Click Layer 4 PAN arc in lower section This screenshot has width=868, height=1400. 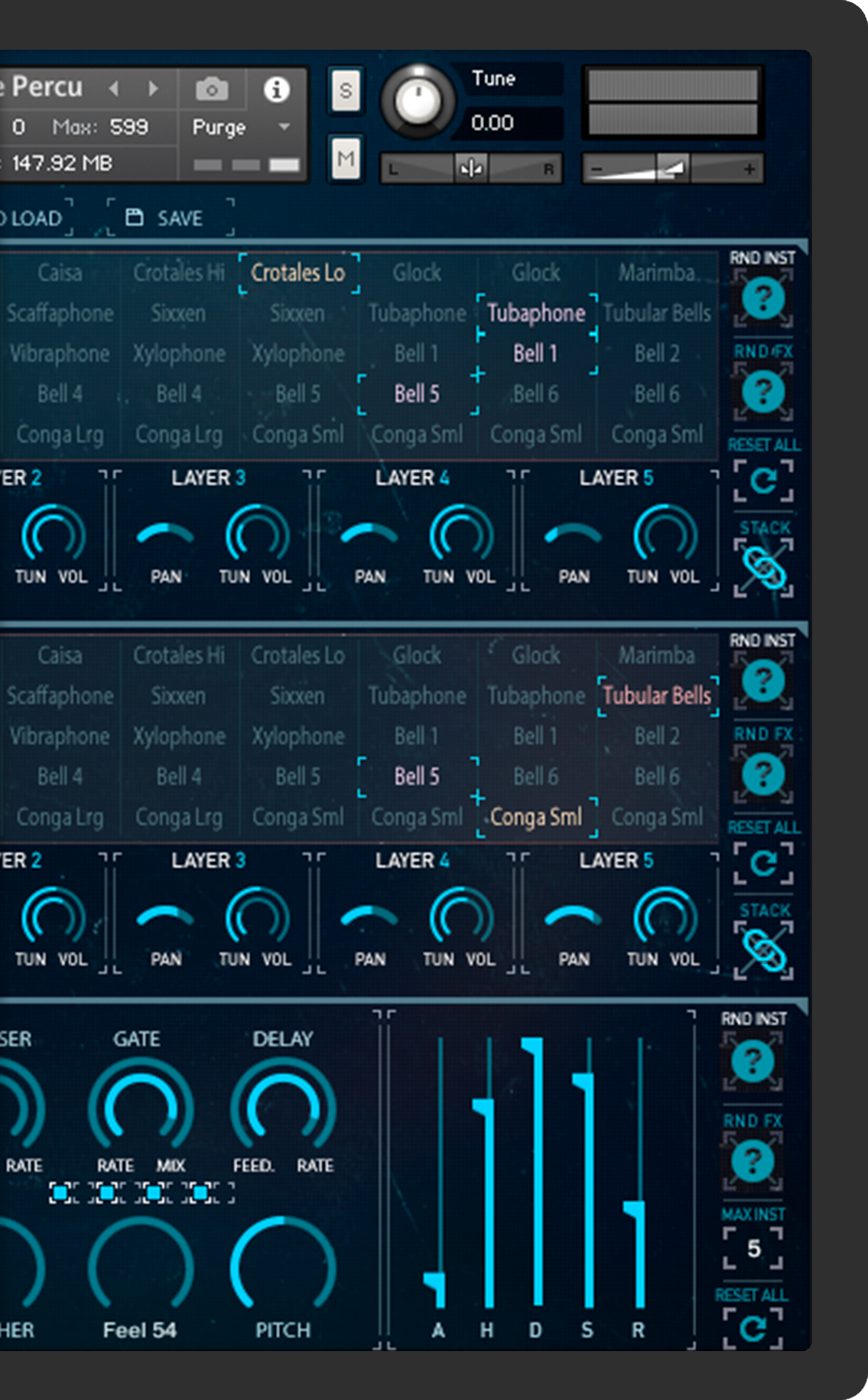(x=369, y=917)
